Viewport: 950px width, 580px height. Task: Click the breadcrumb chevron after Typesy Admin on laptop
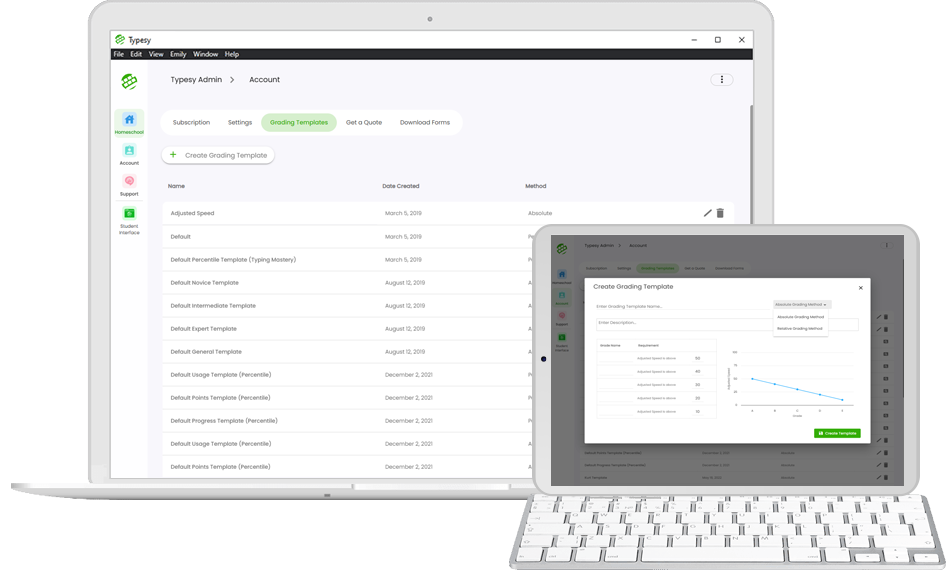tap(232, 79)
